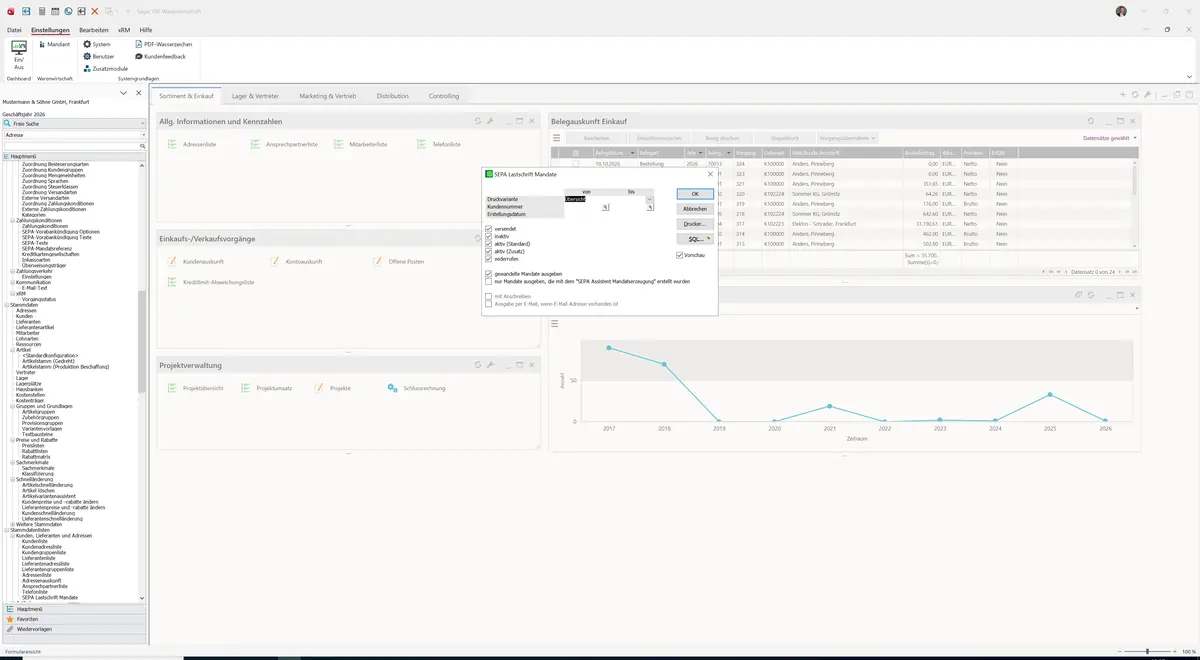Open the xRM menu
The image size is (1200, 660).
(124, 31)
